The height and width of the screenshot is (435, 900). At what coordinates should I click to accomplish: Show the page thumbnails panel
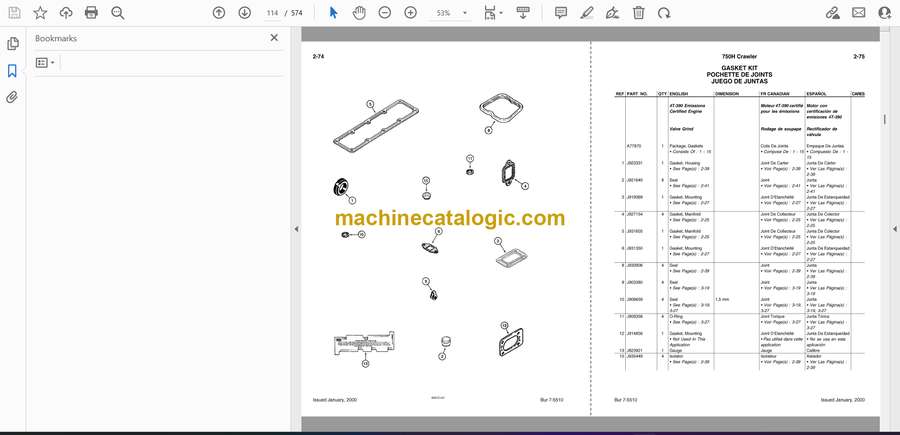click(13, 44)
